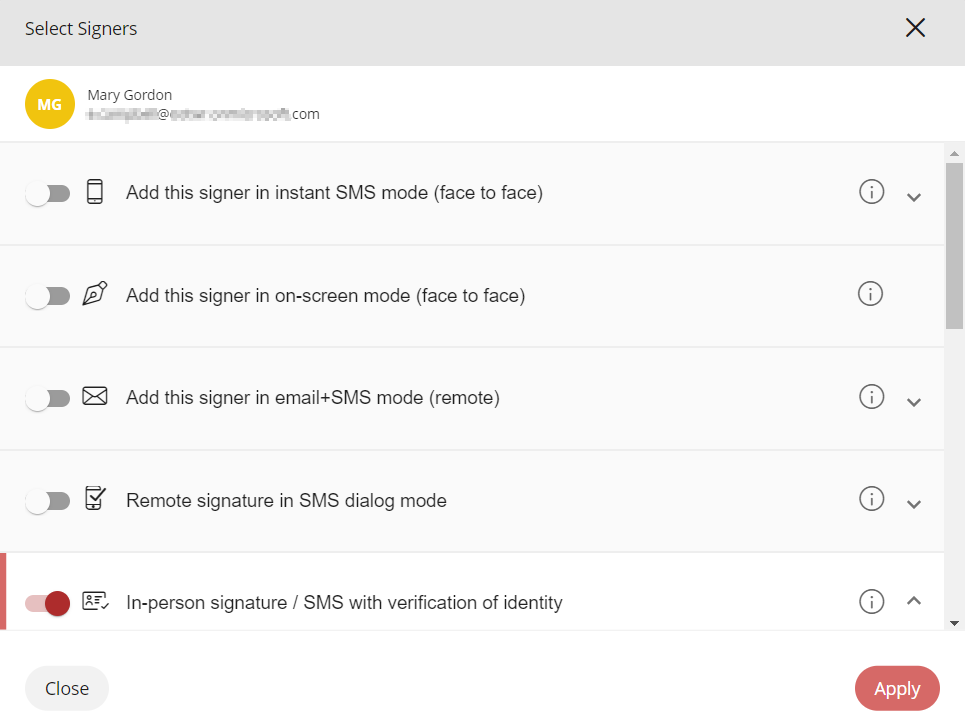Expand the instant SMS mode options
Viewport: 965px width, 722px height.
coord(913,197)
